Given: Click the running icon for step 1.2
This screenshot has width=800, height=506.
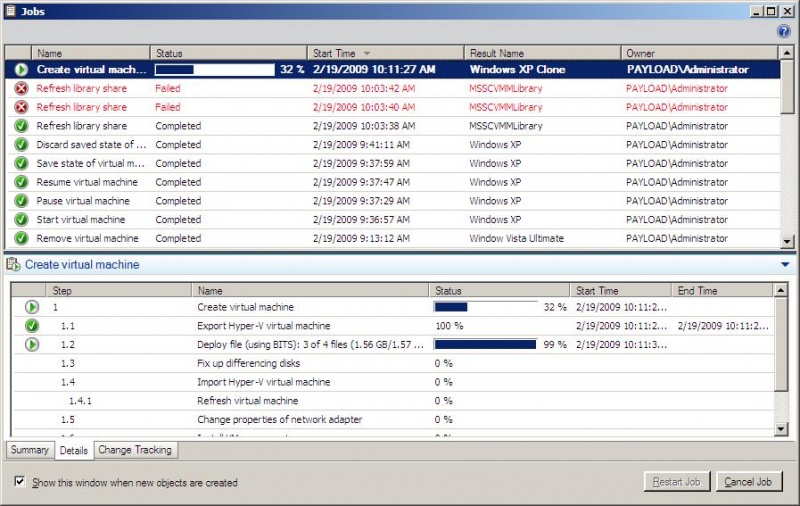Looking at the screenshot, I should pos(32,345).
